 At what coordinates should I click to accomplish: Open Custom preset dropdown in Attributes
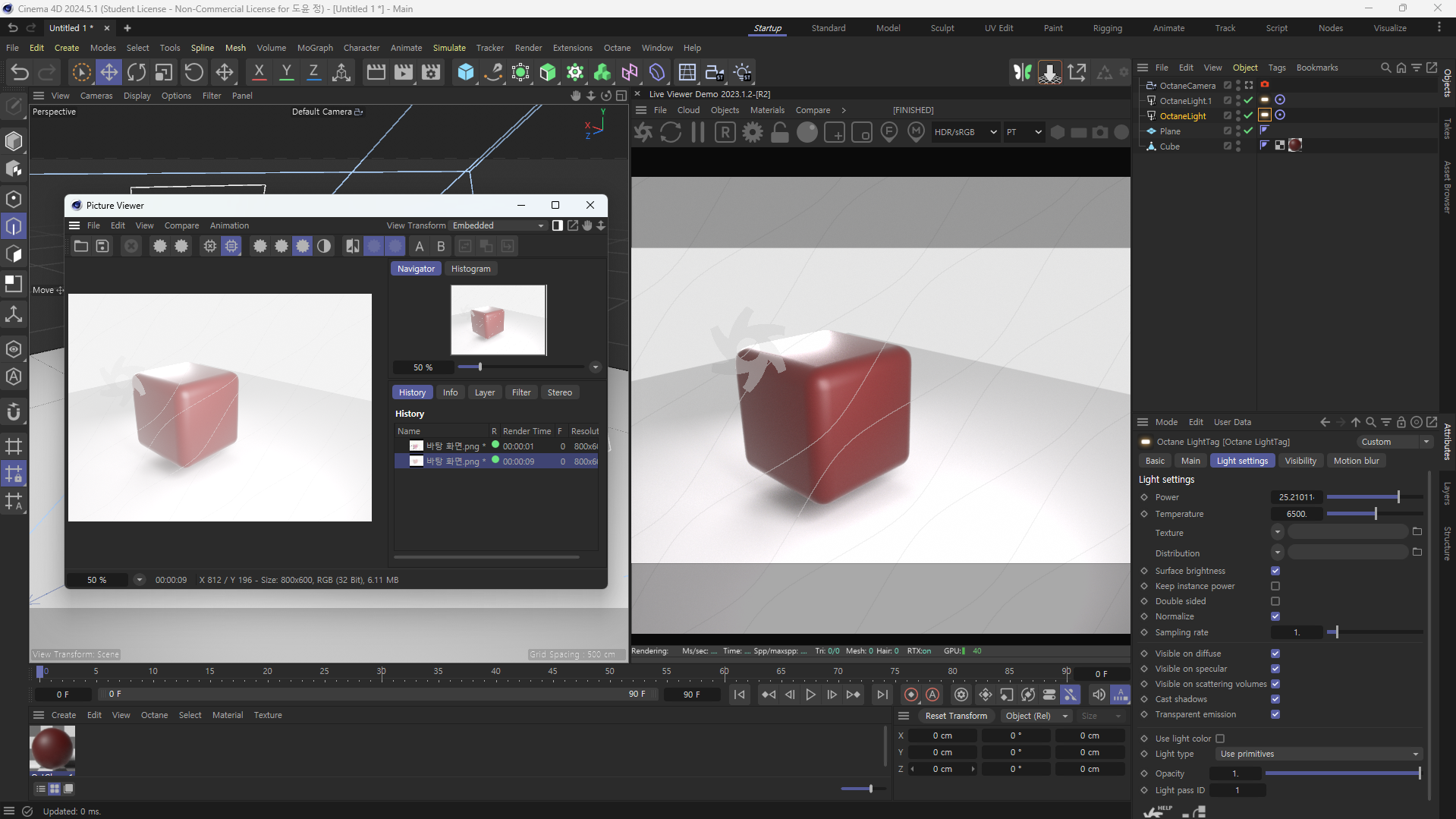(x=1394, y=442)
